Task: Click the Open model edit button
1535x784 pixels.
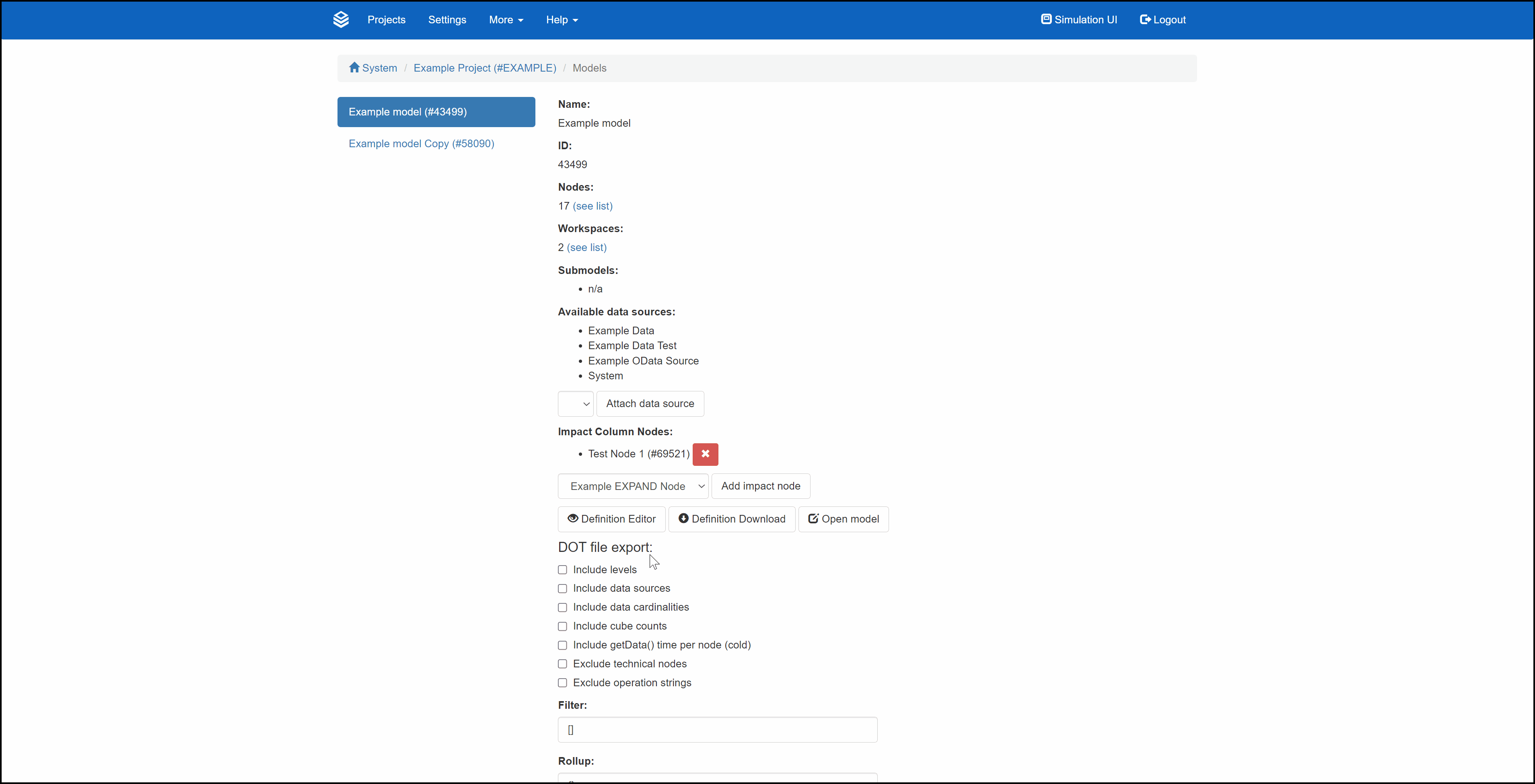Action: click(x=843, y=519)
